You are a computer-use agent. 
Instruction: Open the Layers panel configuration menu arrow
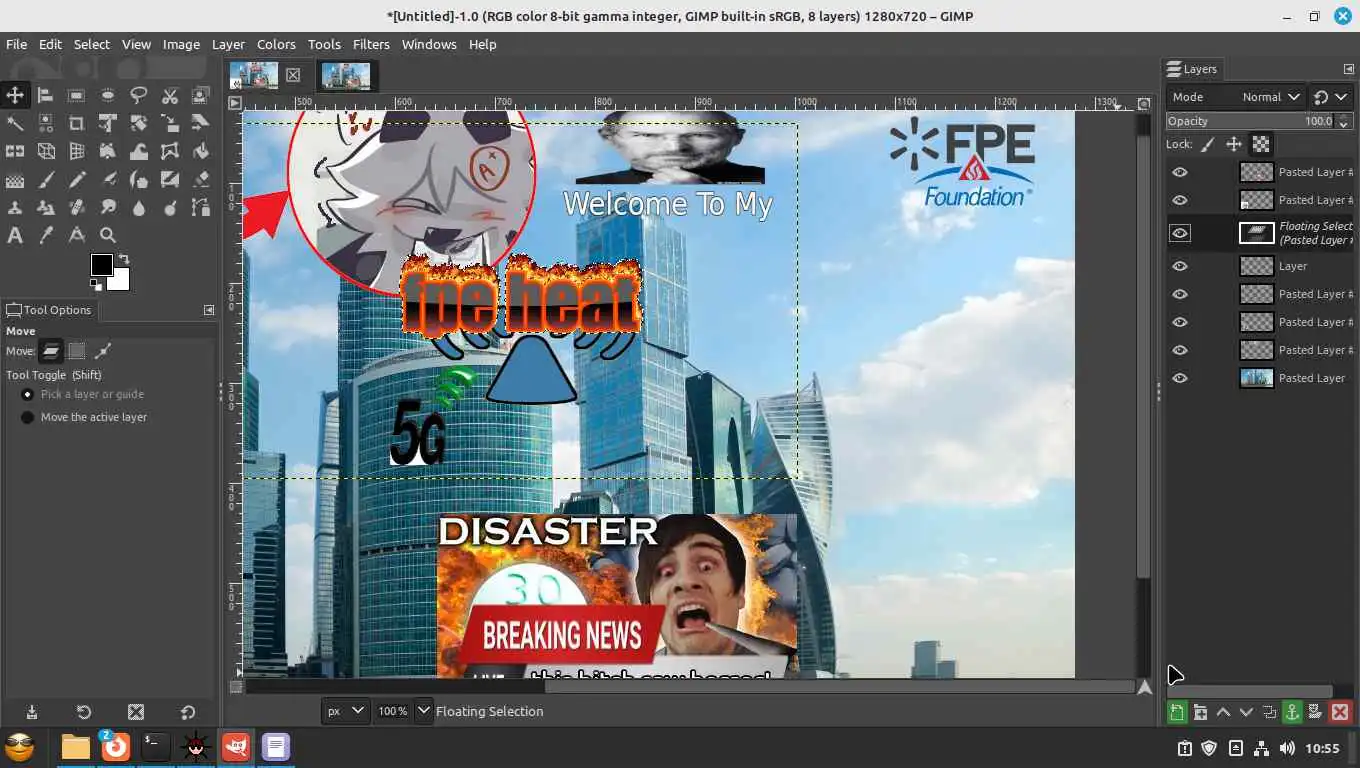click(1348, 69)
